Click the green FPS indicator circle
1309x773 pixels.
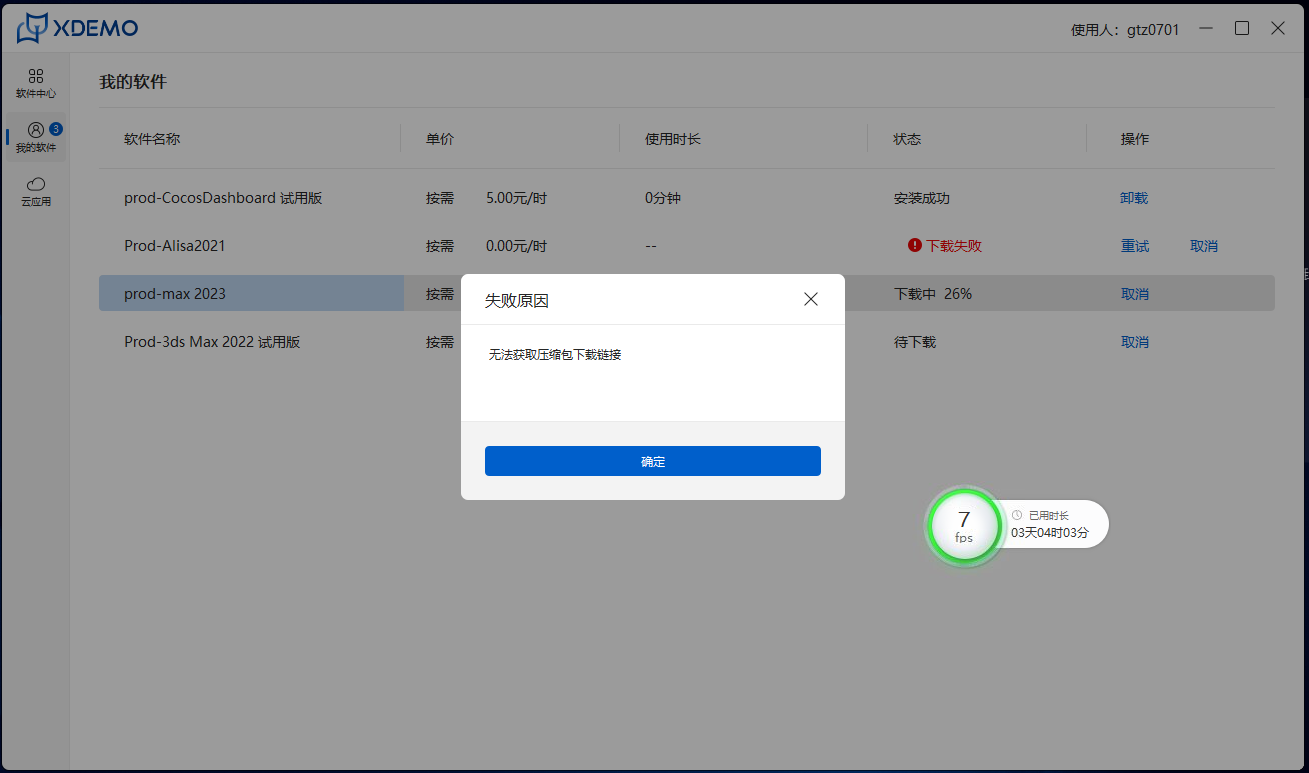[964, 526]
